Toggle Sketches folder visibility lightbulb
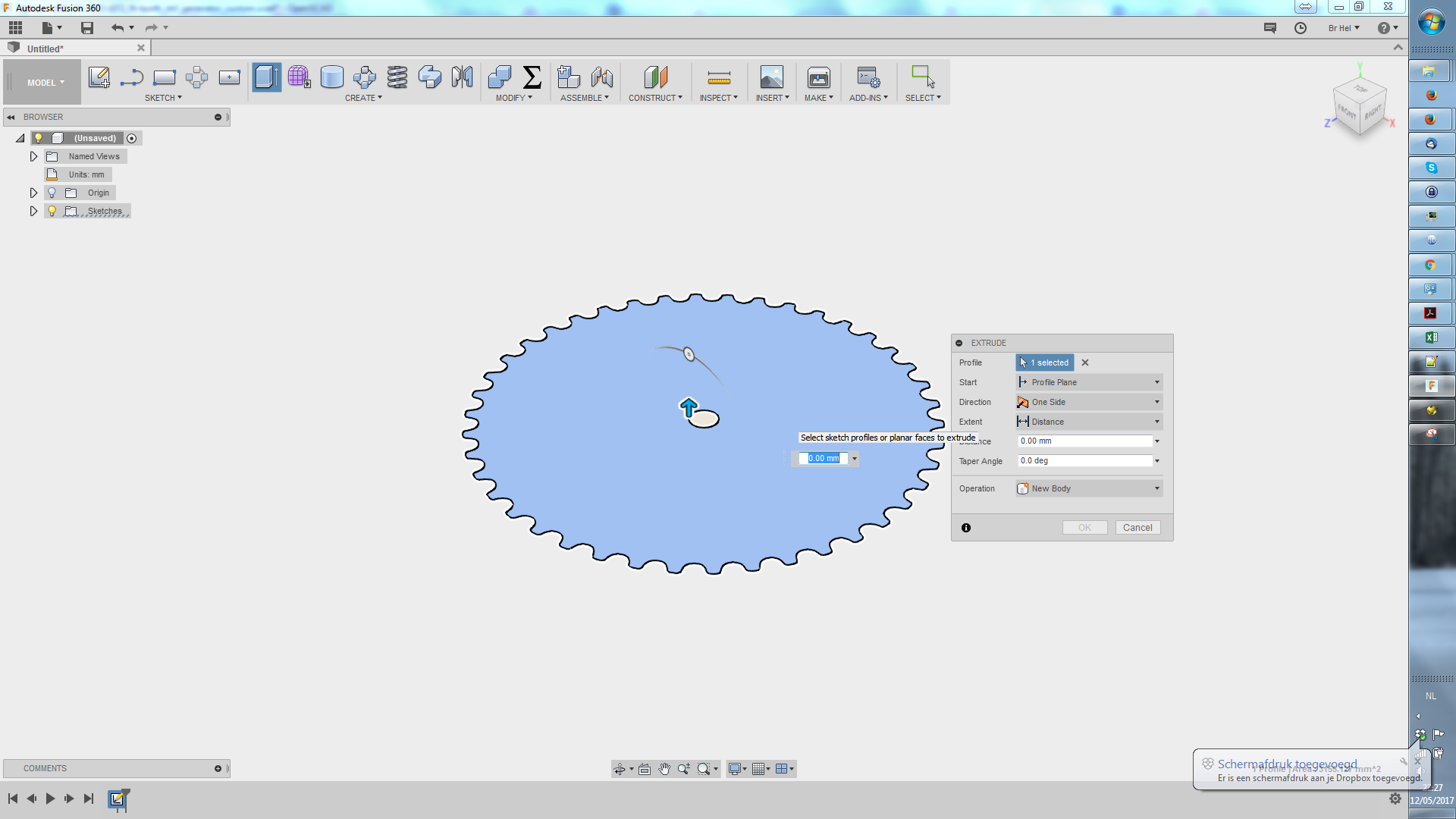The image size is (1456, 819). coord(52,211)
